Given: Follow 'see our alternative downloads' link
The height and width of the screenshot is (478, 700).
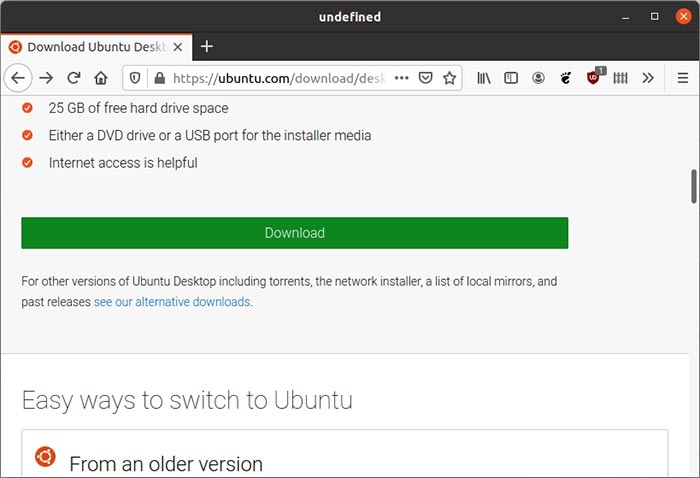Looking at the screenshot, I should click(172, 302).
